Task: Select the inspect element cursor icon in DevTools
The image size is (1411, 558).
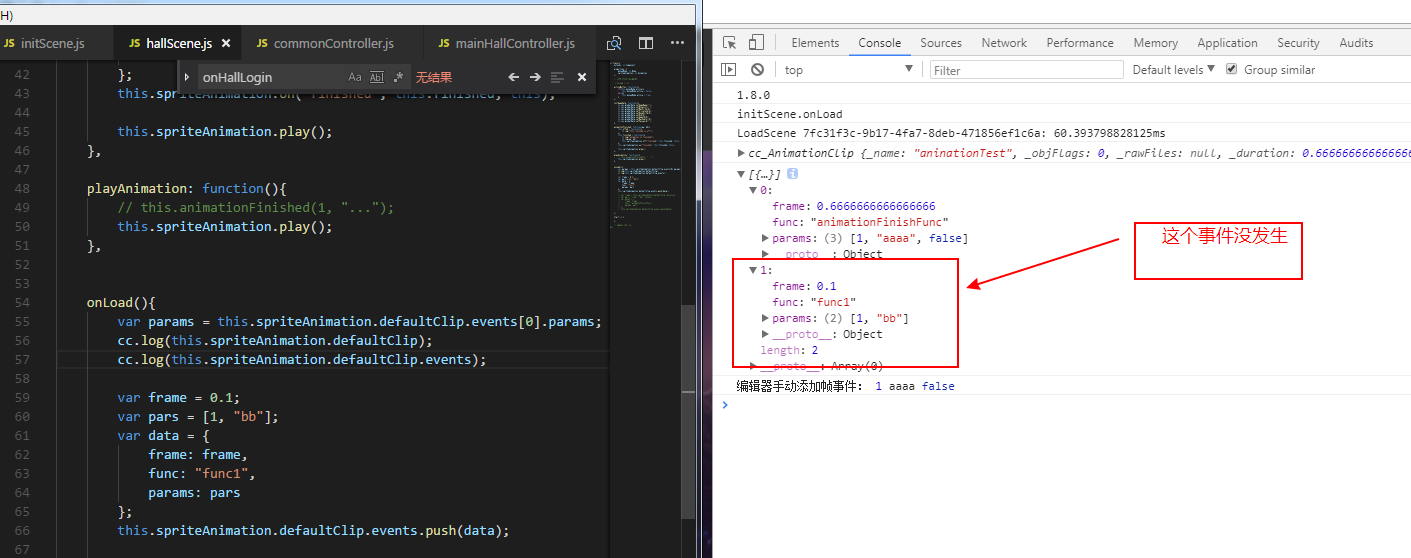Action: [729, 42]
